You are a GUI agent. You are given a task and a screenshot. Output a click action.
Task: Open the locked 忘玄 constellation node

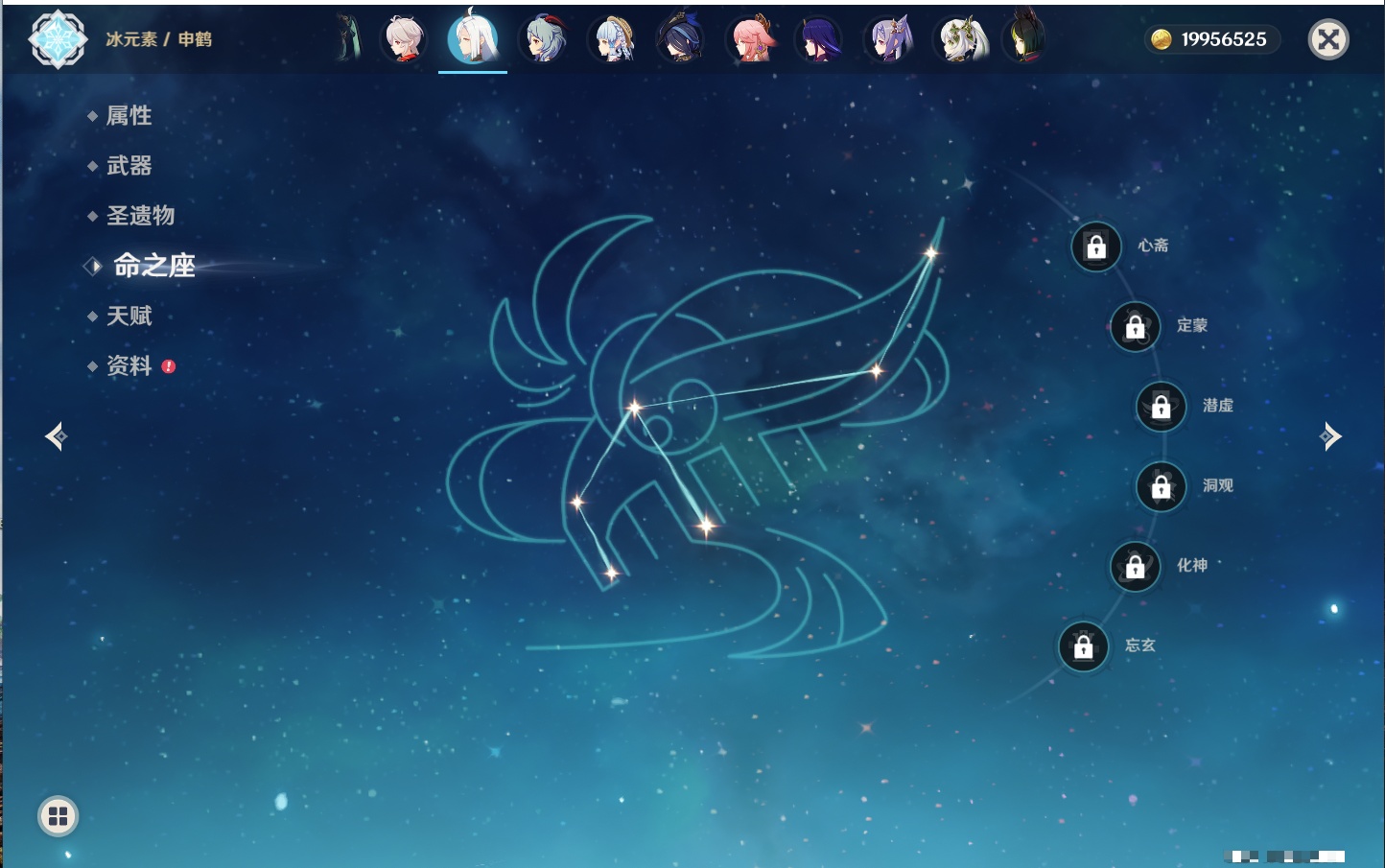pos(1084,647)
